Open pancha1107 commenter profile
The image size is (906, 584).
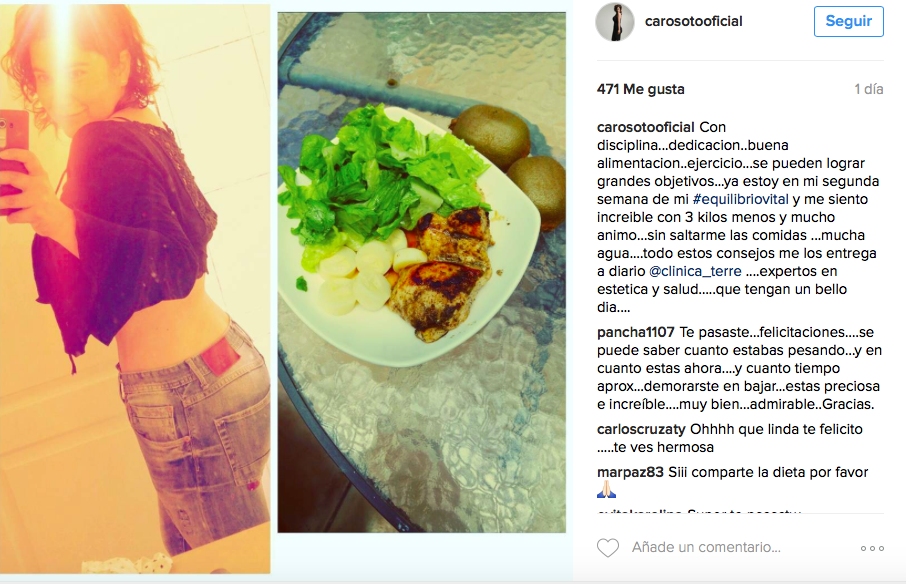click(x=635, y=332)
